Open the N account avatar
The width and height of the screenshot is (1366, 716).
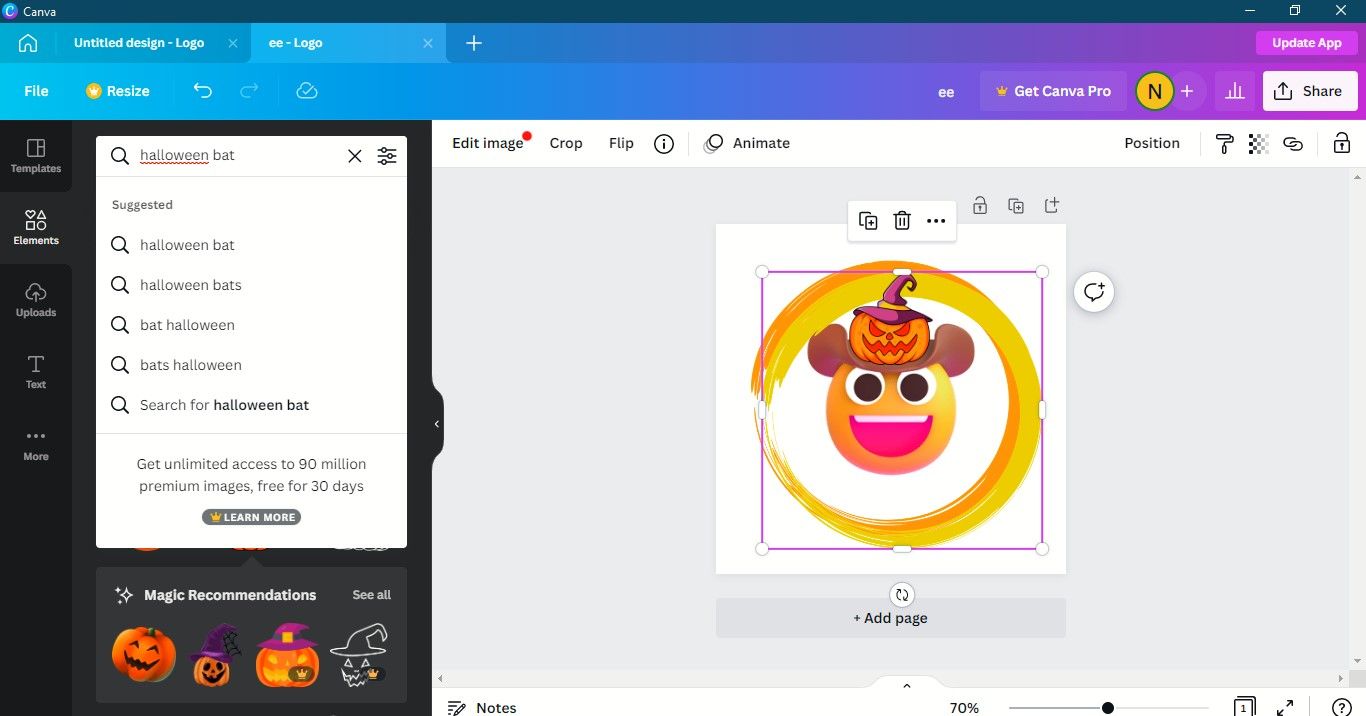1154,91
